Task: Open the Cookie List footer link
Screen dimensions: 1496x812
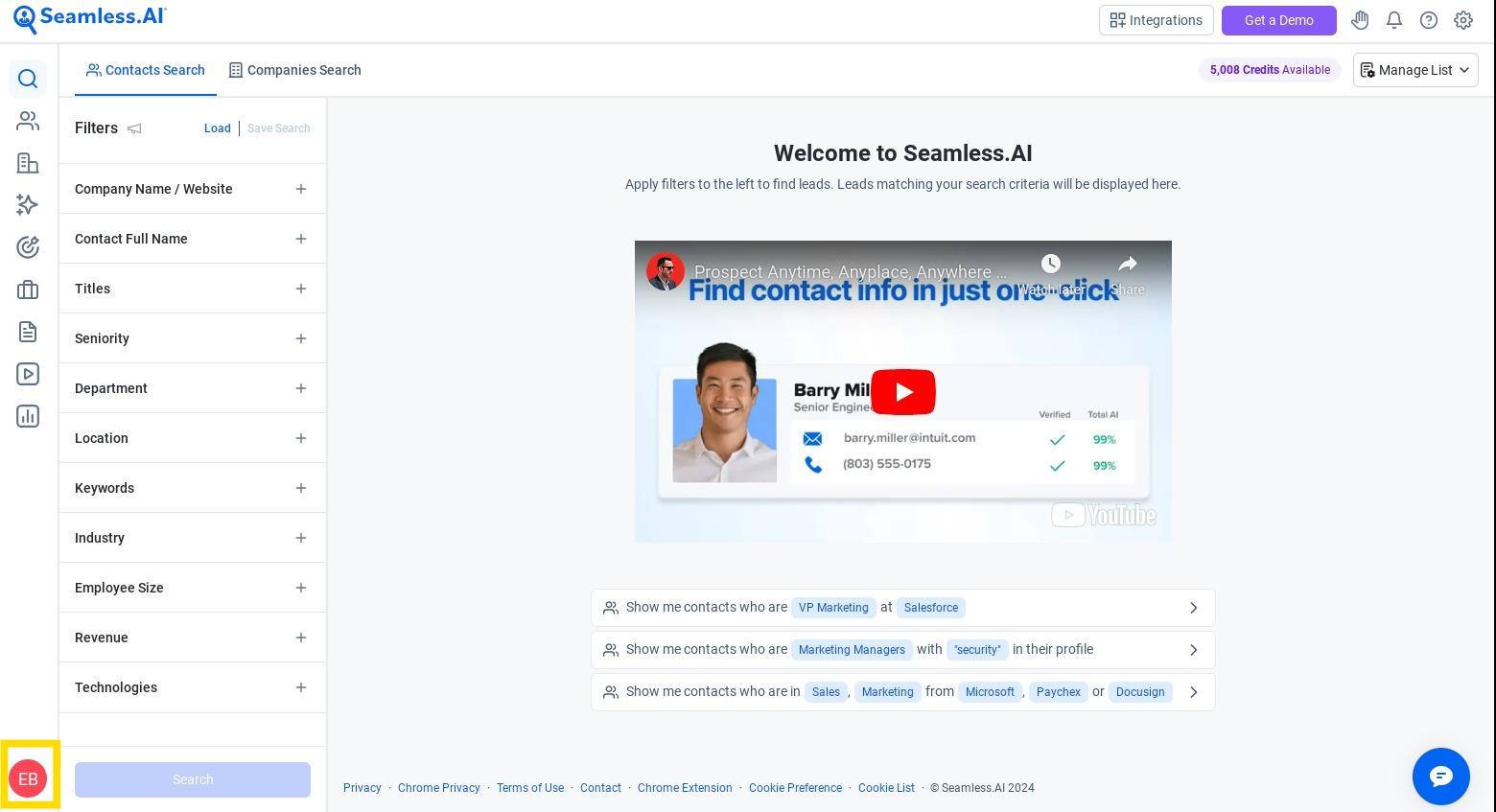Action: pos(887,788)
